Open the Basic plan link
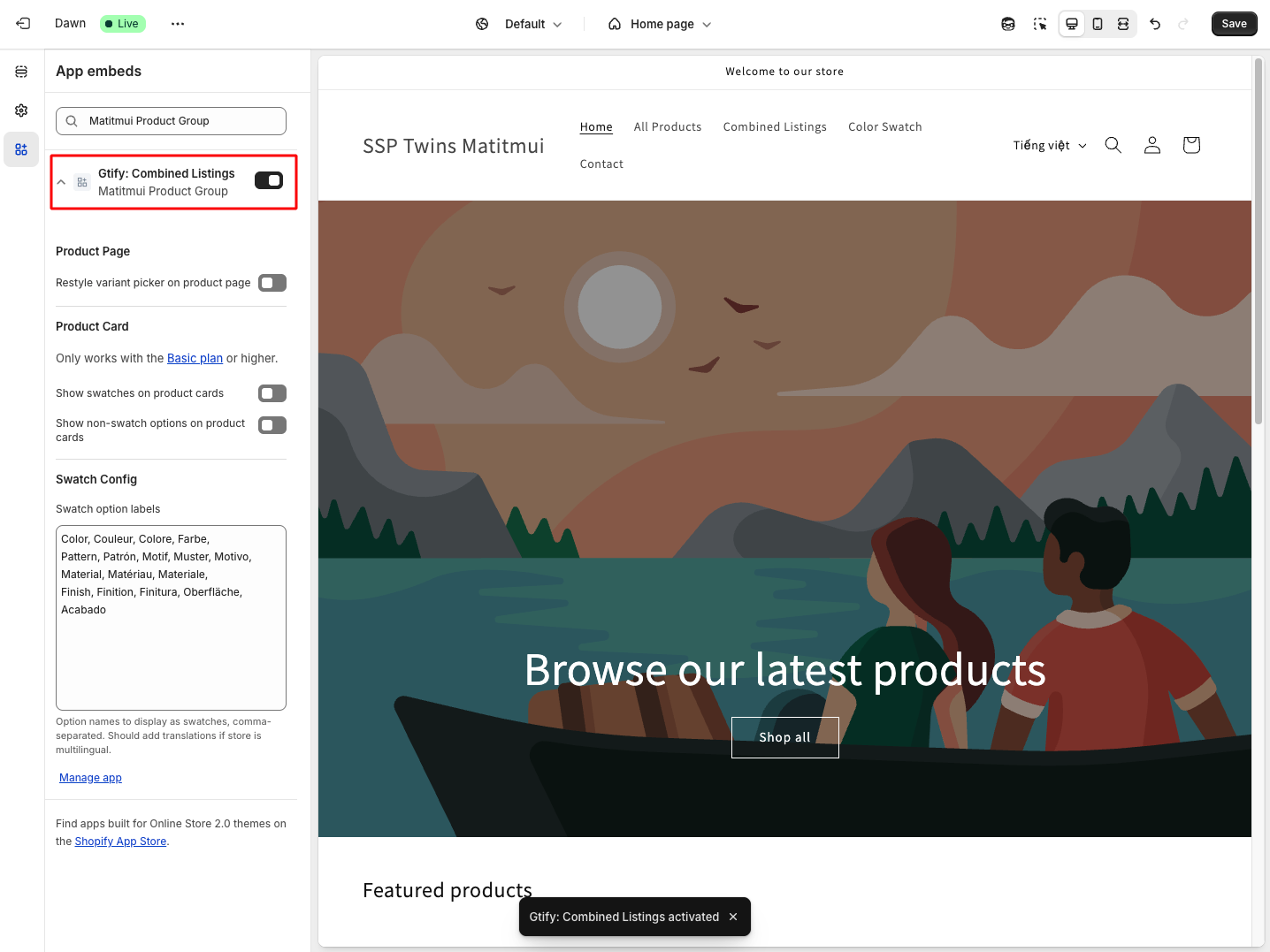The width and height of the screenshot is (1270, 952). (195, 358)
